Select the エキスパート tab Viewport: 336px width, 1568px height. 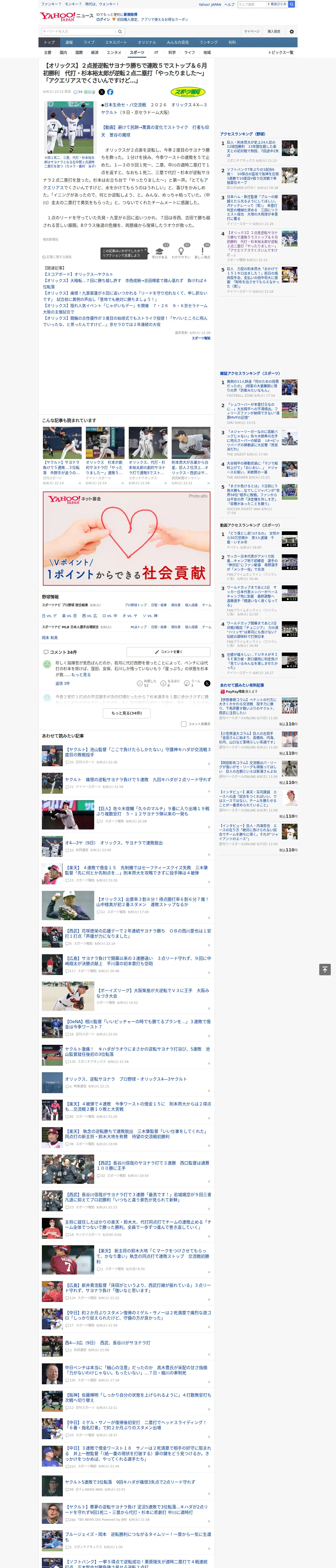(116, 43)
